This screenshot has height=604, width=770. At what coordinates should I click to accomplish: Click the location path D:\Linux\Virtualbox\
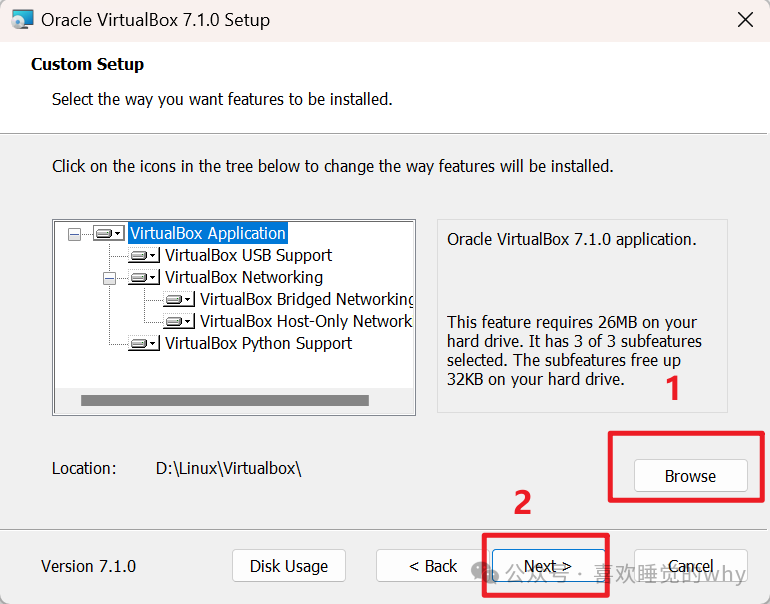point(228,468)
